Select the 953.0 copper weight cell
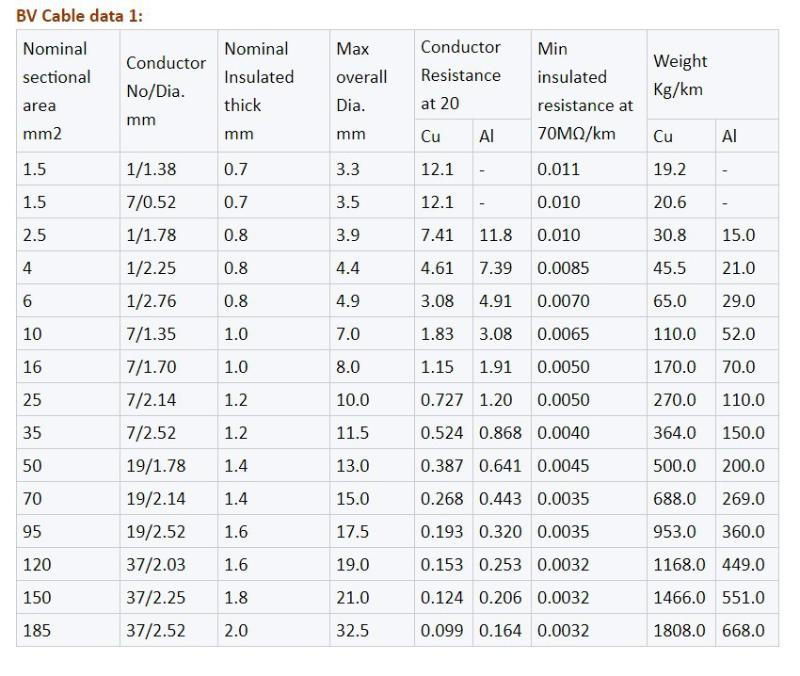This screenshot has height=676, width=800. (675, 532)
